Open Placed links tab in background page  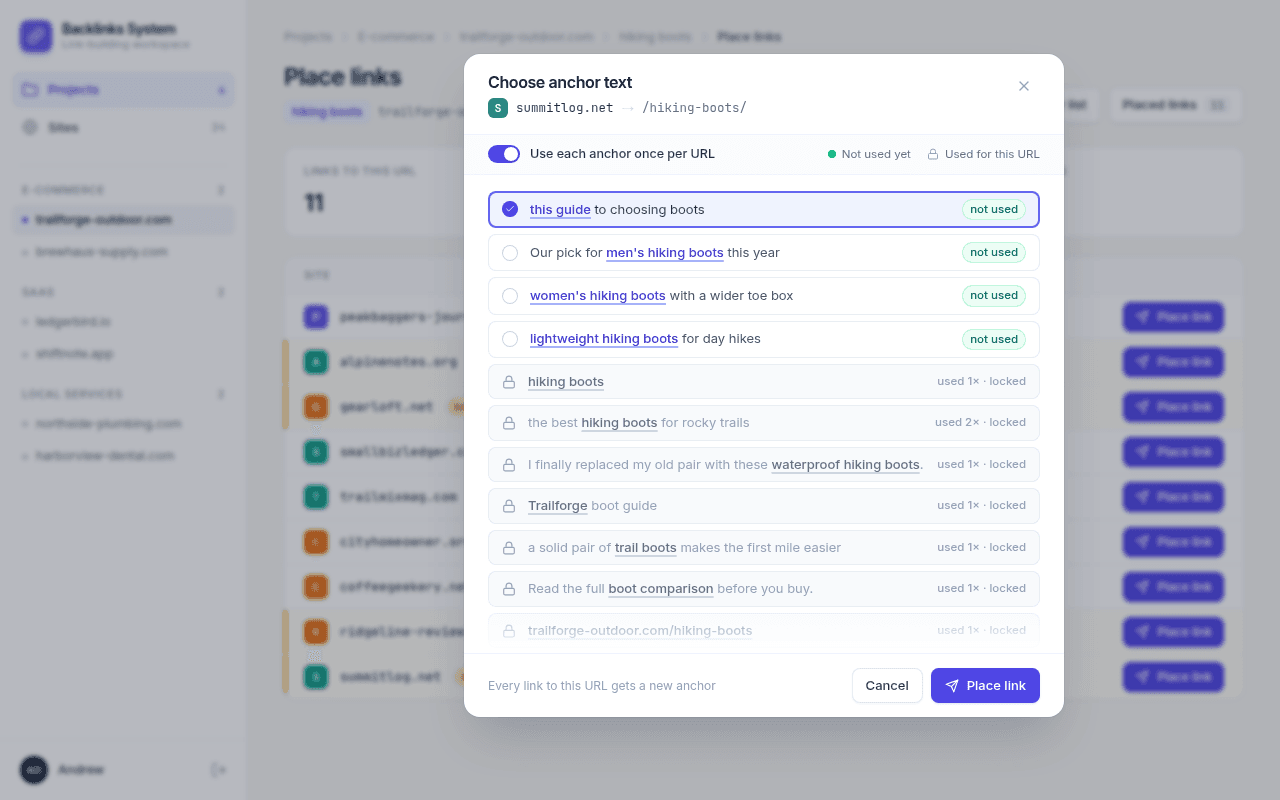coord(1174,105)
